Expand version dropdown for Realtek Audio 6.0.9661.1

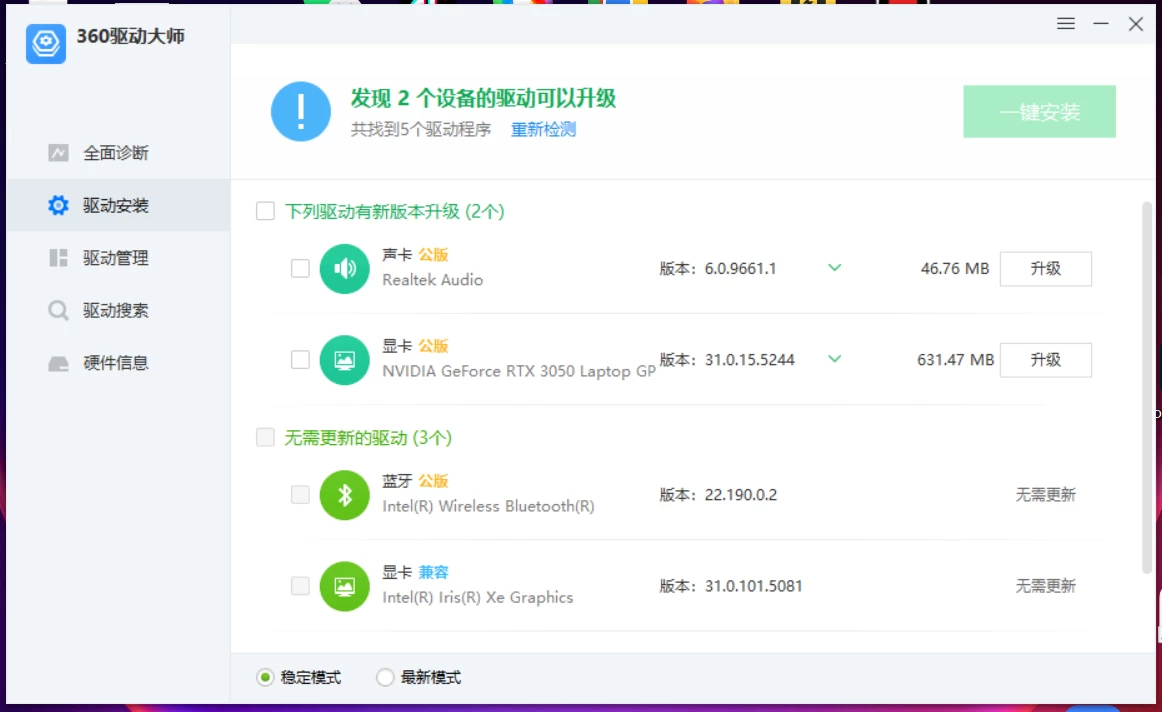pyautogui.click(x=834, y=268)
